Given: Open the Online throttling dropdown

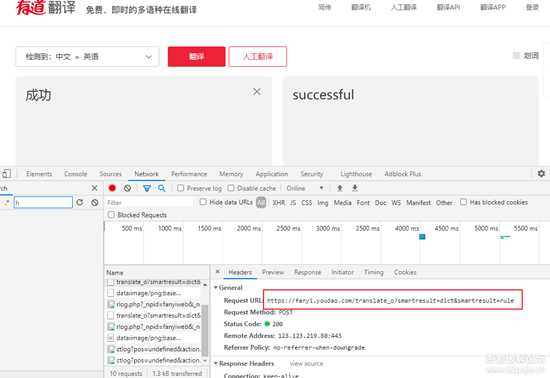Looking at the screenshot, I should (x=305, y=188).
